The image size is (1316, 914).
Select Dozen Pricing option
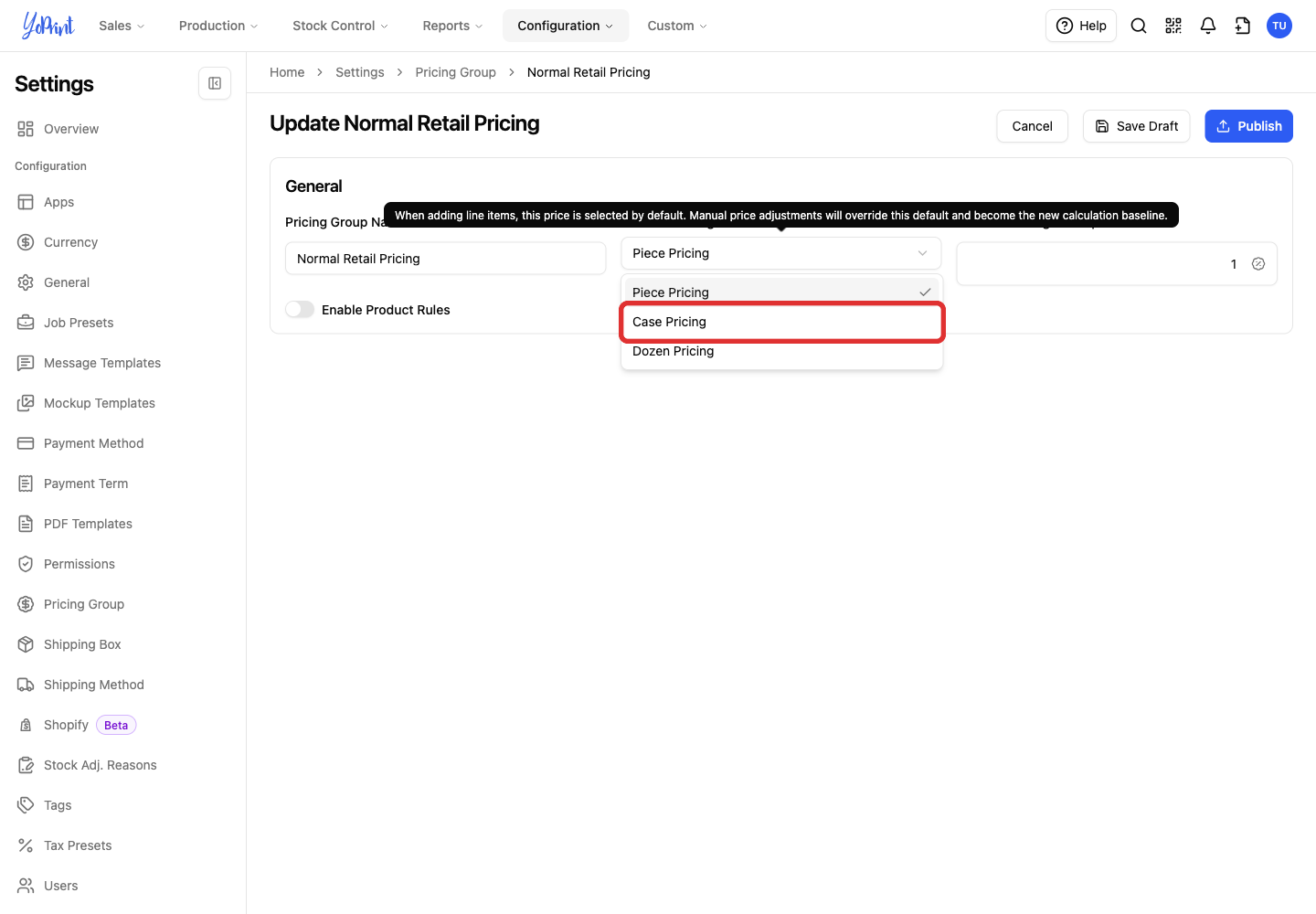coord(781,351)
